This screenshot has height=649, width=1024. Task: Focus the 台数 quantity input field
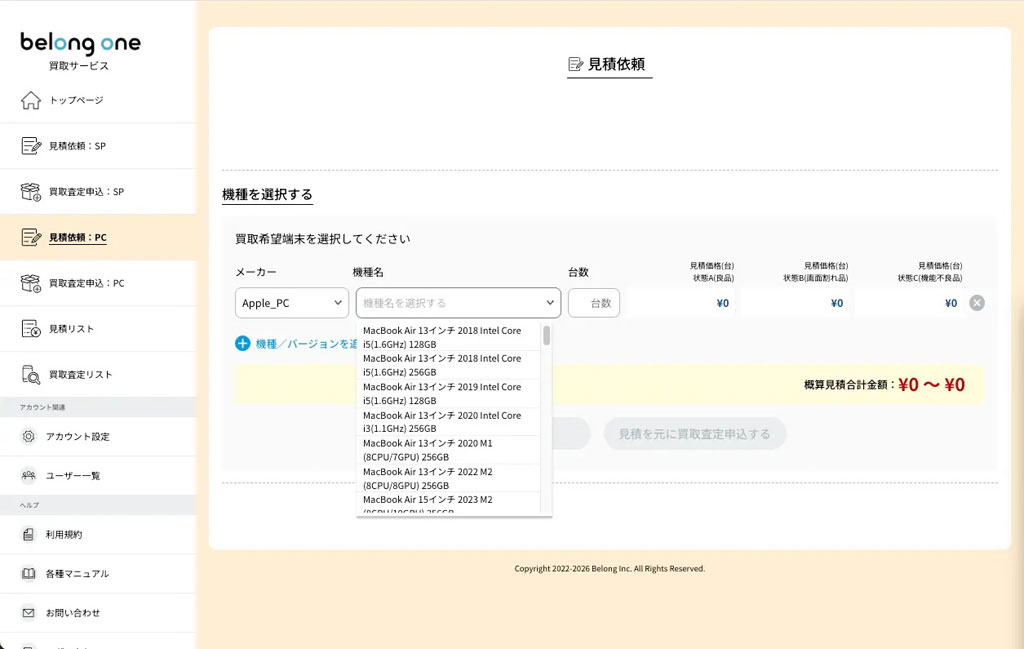tap(594, 303)
